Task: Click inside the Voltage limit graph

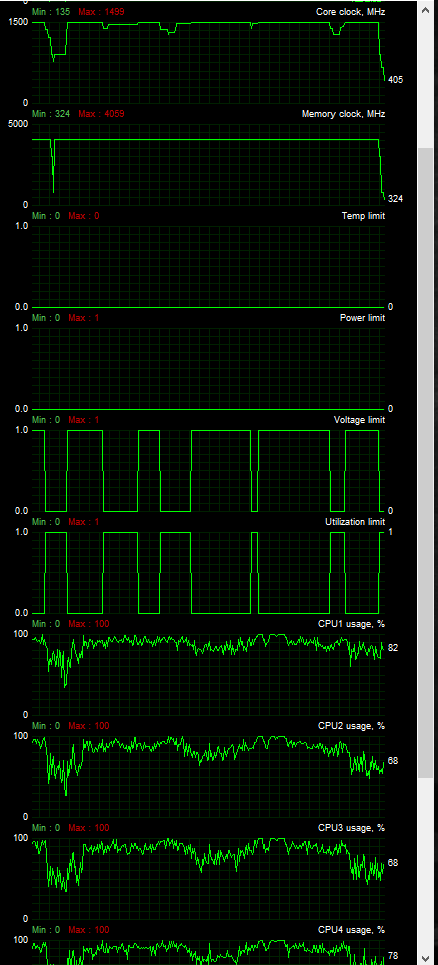Action: point(208,470)
